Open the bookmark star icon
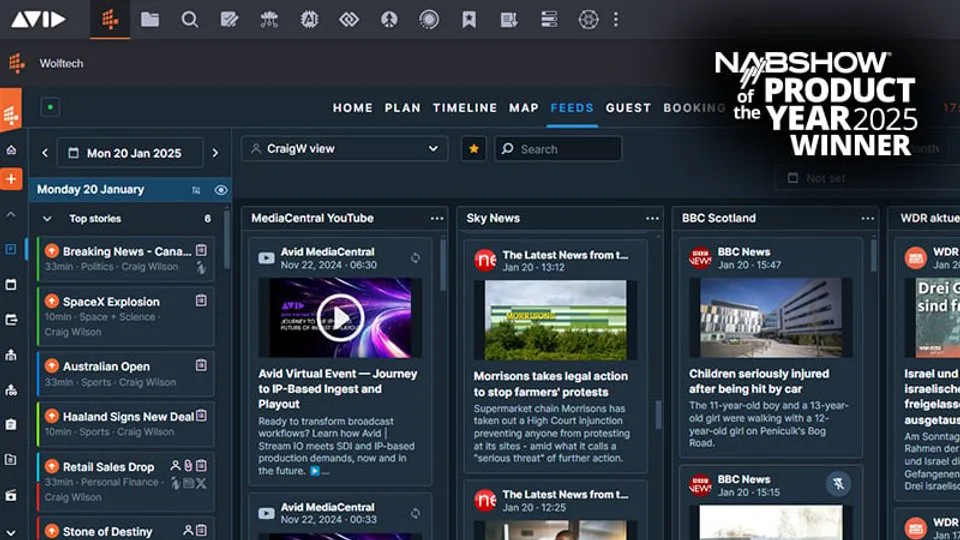The image size is (960, 540). click(469, 20)
